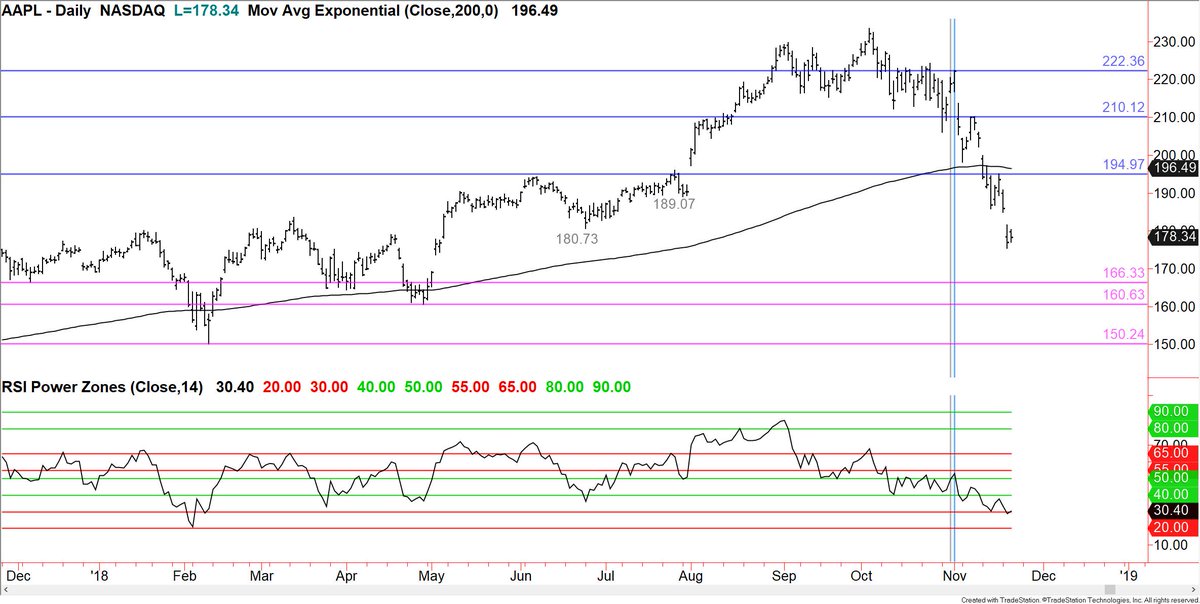1200x604 pixels.
Task: Click the Jun label on time axis
Action: click(x=522, y=576)
